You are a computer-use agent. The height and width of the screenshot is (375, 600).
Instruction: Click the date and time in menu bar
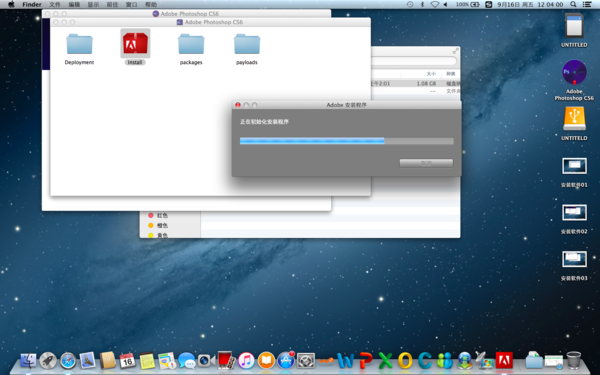(530, 5)
